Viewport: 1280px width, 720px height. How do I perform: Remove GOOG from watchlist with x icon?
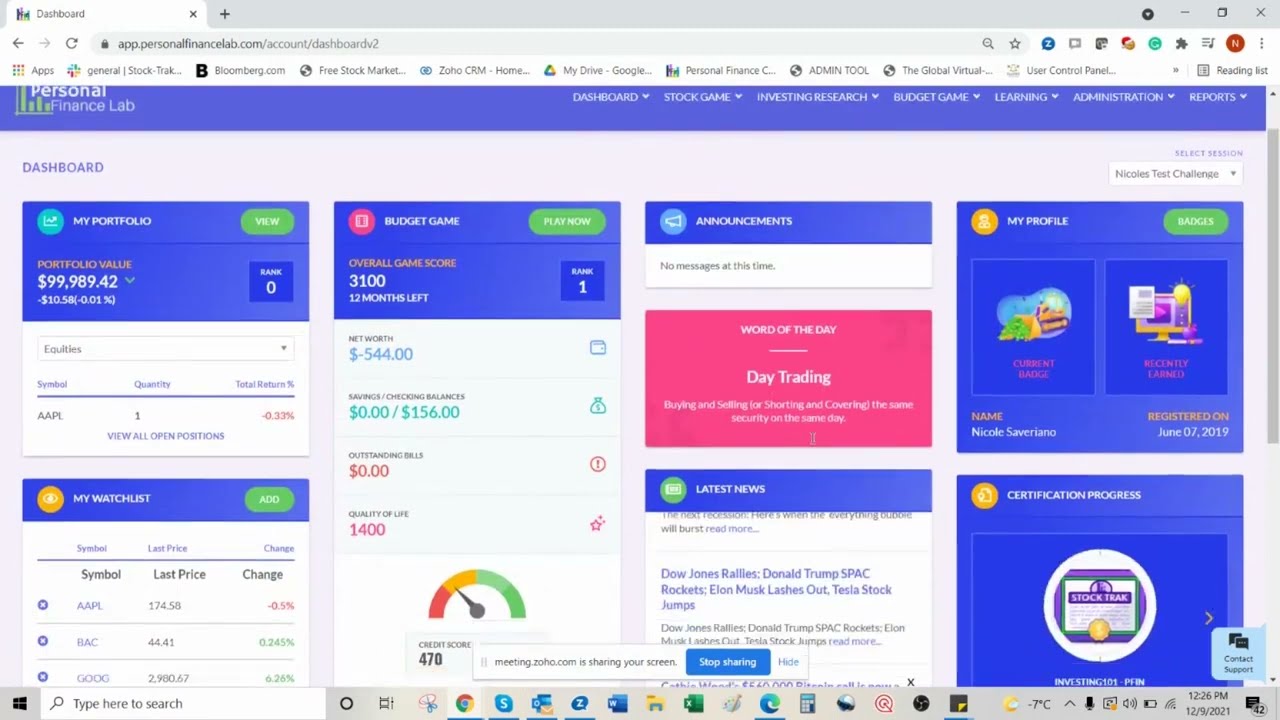[43, 677]
